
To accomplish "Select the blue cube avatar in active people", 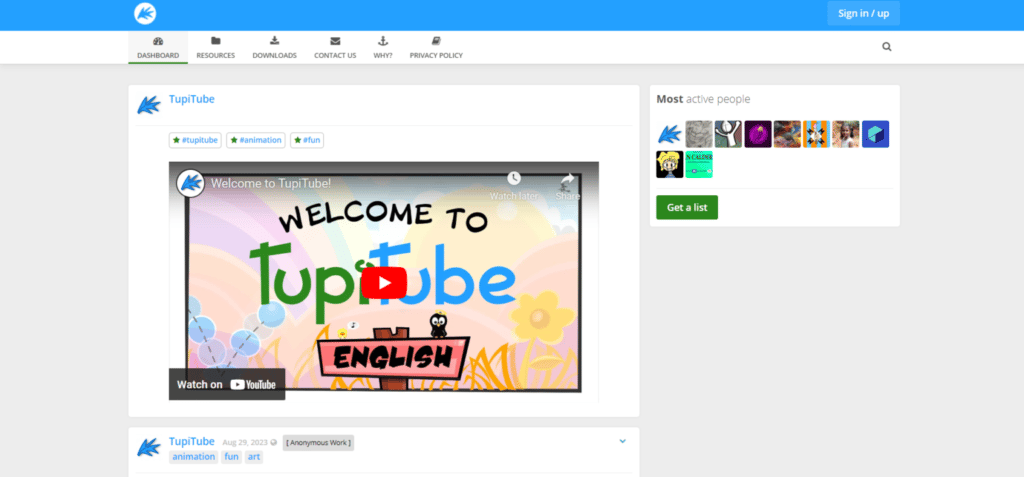I will pyautogui.click(x=875, y=134).
